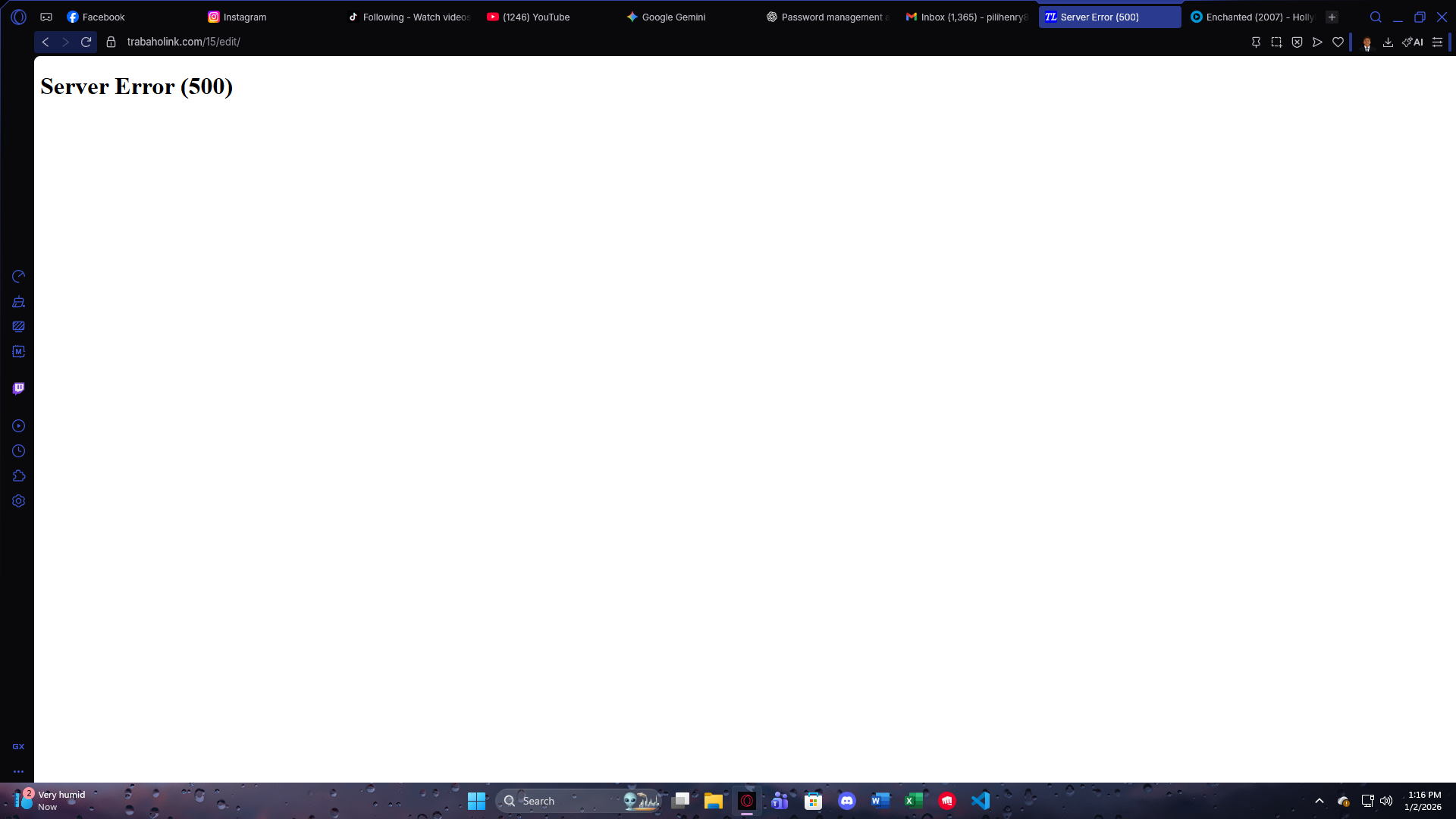This screenshot has width=1456, height=819.
Task: Show hidden system tray icons chevron
Action: pos(1319,801)
